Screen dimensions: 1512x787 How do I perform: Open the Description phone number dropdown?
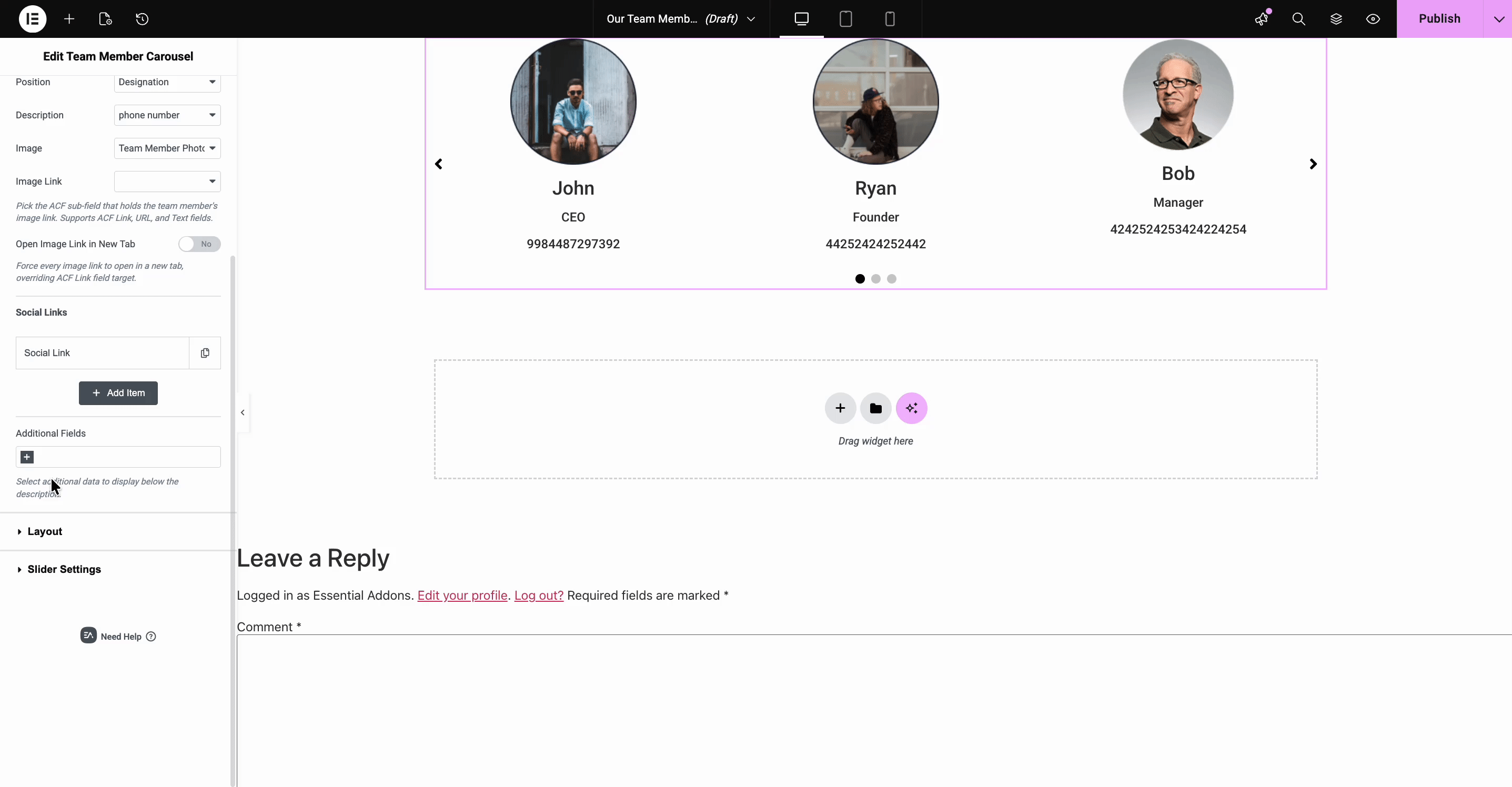[x=167, y=115]
